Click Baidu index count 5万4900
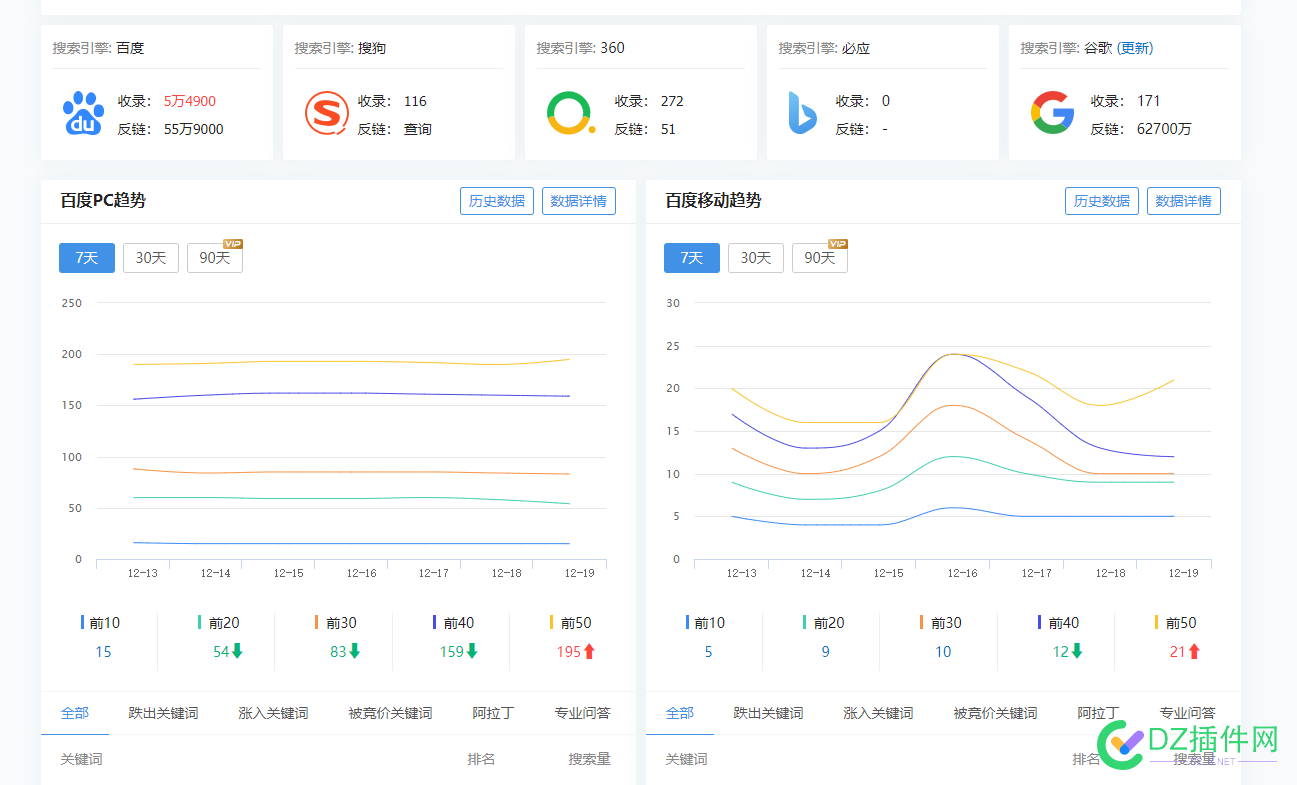The width and height of the screenshot is (1297, 785). click(190, 101)
